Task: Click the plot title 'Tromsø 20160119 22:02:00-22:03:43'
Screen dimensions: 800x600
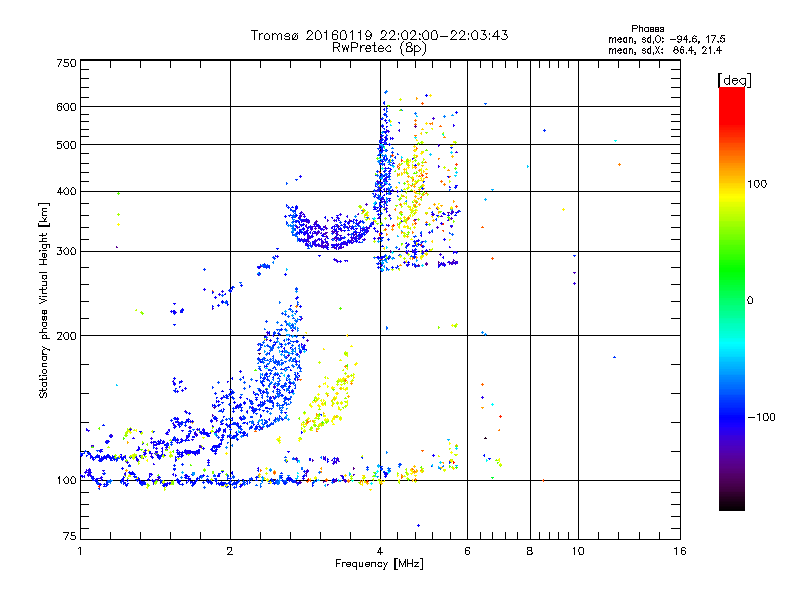Action: [x=379, y=35]
